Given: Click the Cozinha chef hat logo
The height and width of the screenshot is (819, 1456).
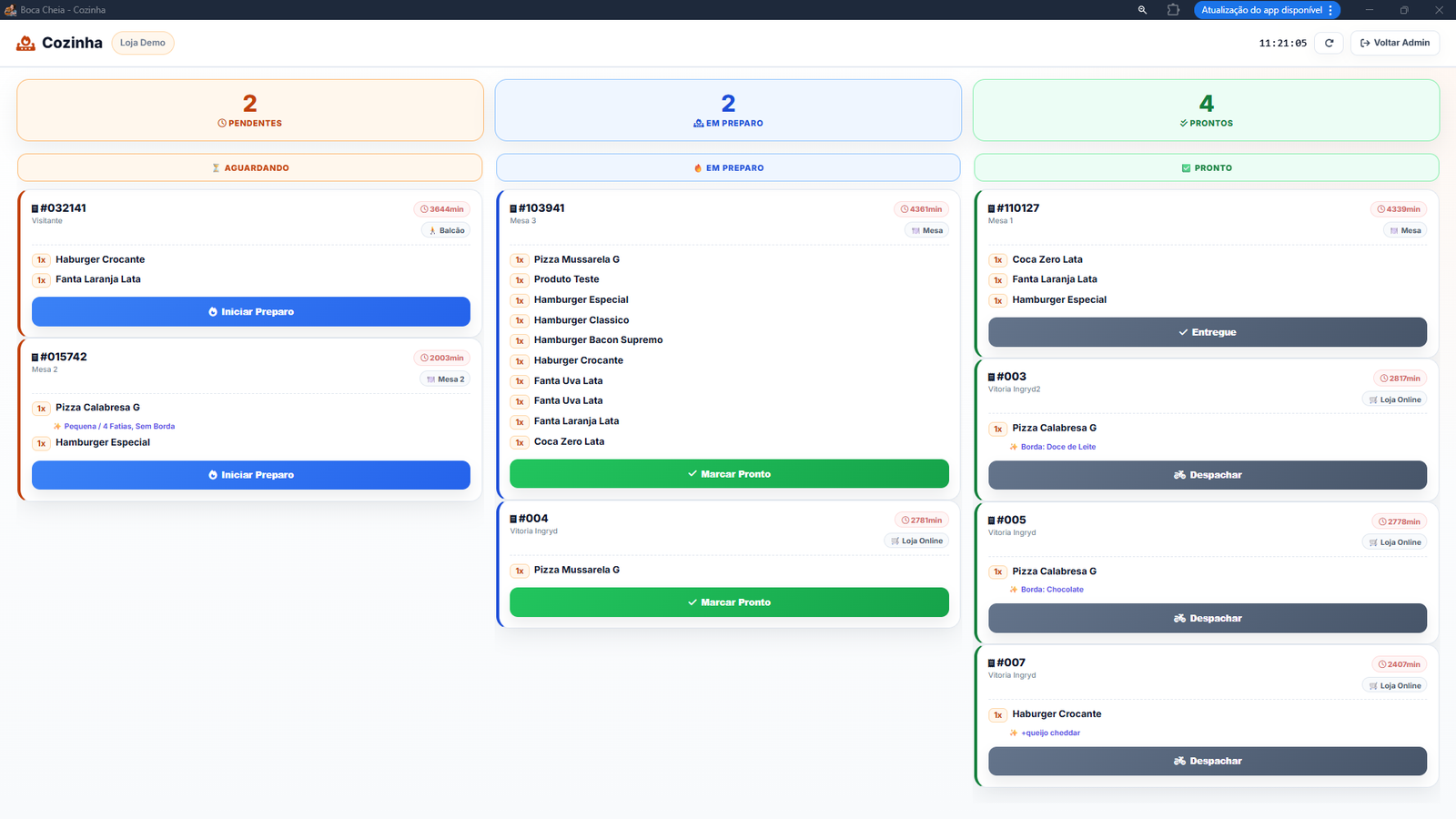Looking at the screenshot, I should pos(25,43).
